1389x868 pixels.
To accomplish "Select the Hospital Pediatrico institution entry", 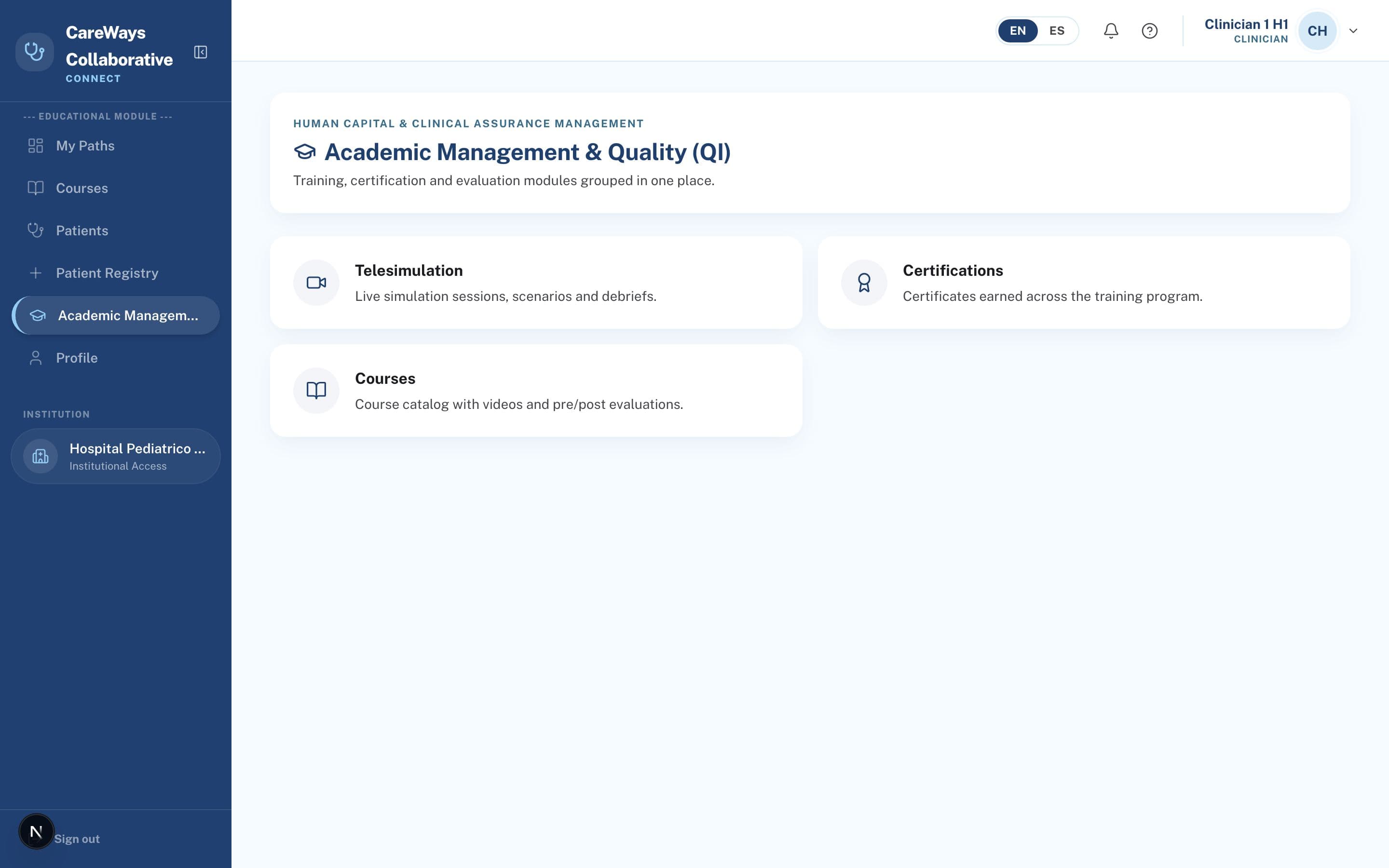I will pyautogui.click(x=115, y=456).
